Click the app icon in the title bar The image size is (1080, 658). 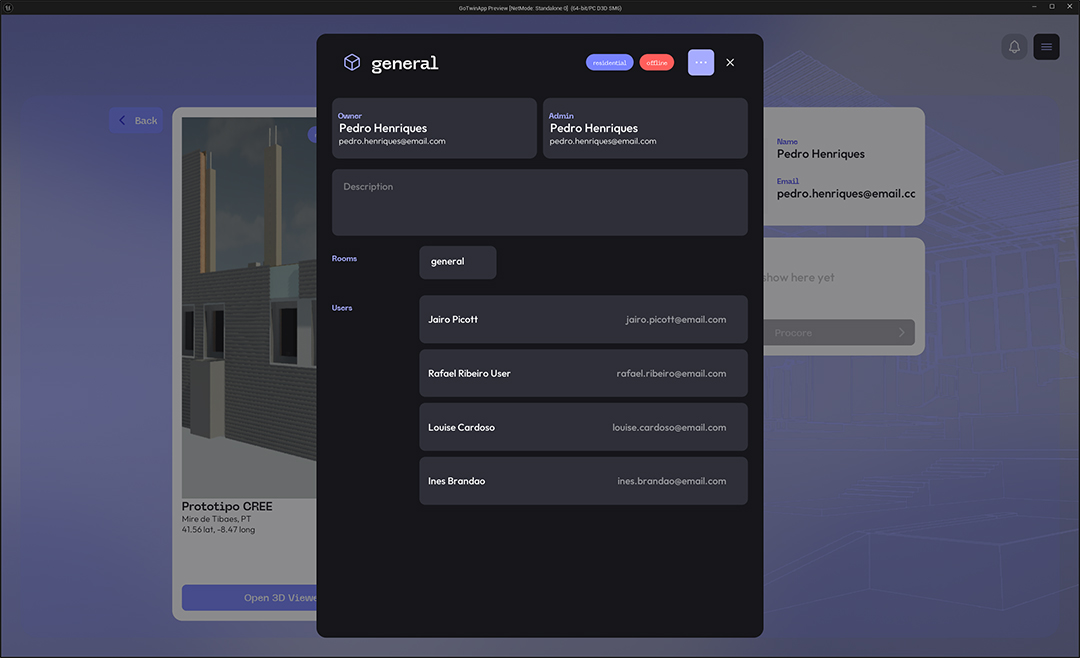coord(8,7)
